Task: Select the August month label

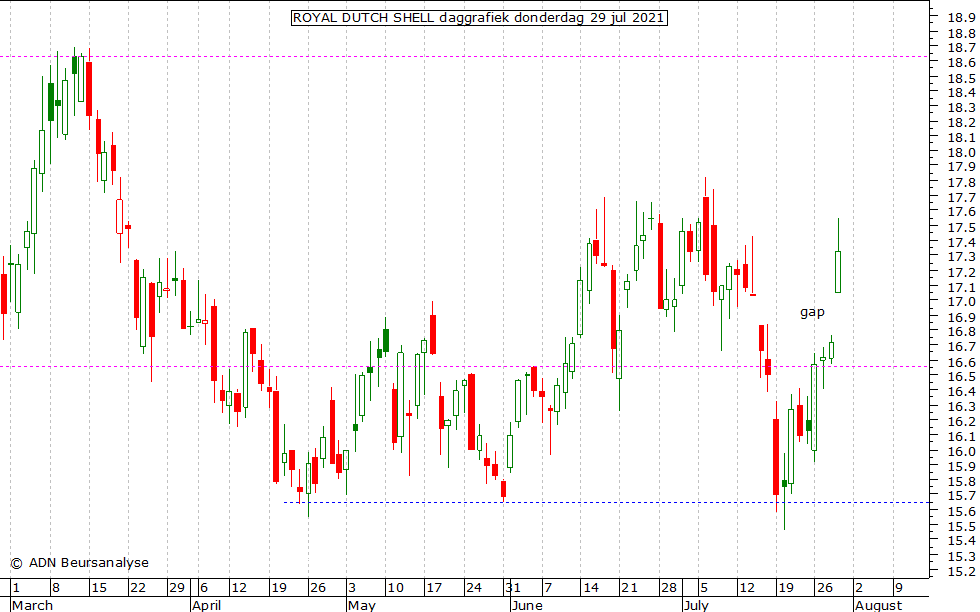Action: point(879,605)
